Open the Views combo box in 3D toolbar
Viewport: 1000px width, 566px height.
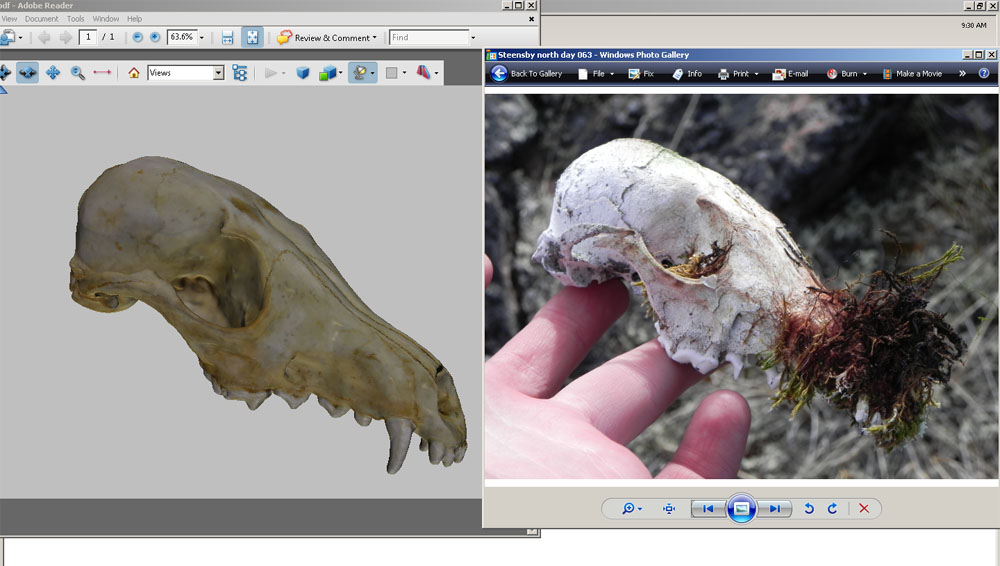pyautogui.click(x=186, y=73)
